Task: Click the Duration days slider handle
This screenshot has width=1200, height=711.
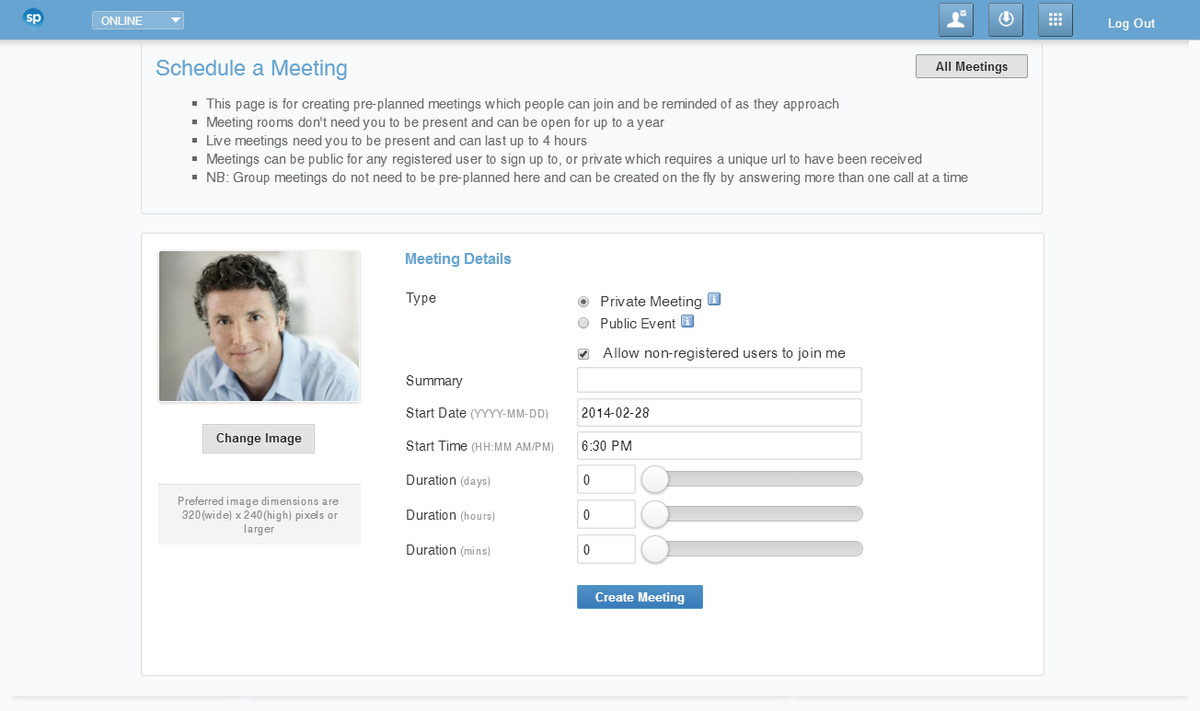Action: (x=655, y=479)
